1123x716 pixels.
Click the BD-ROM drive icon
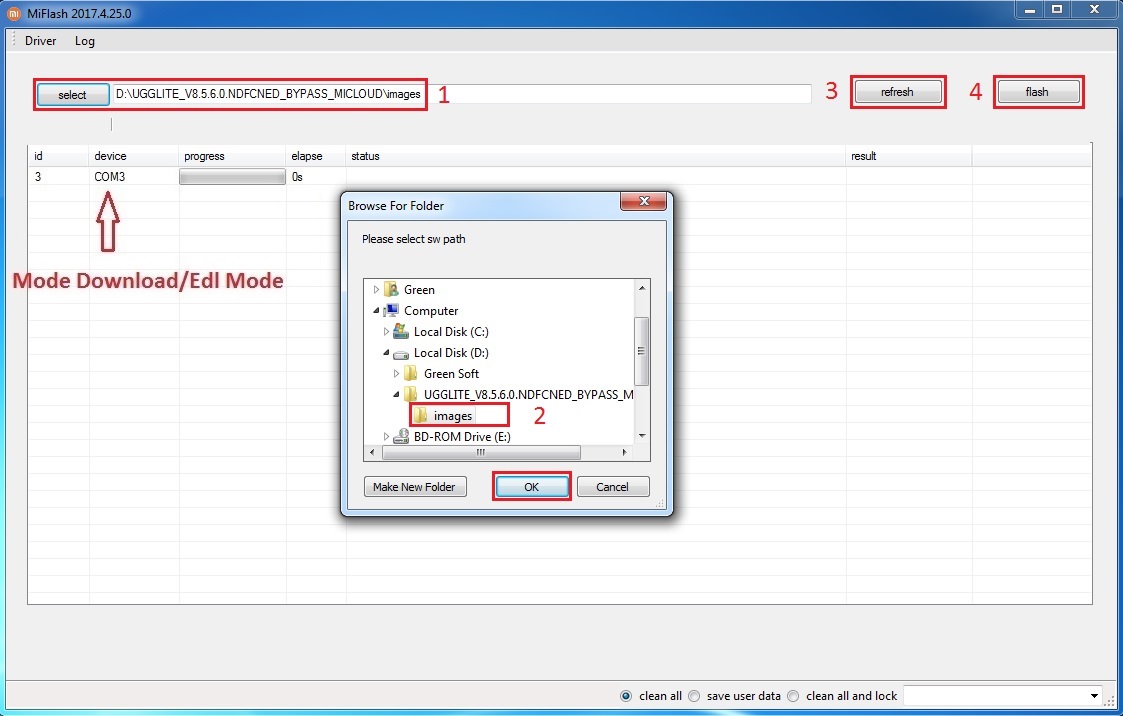pos(401,437)
